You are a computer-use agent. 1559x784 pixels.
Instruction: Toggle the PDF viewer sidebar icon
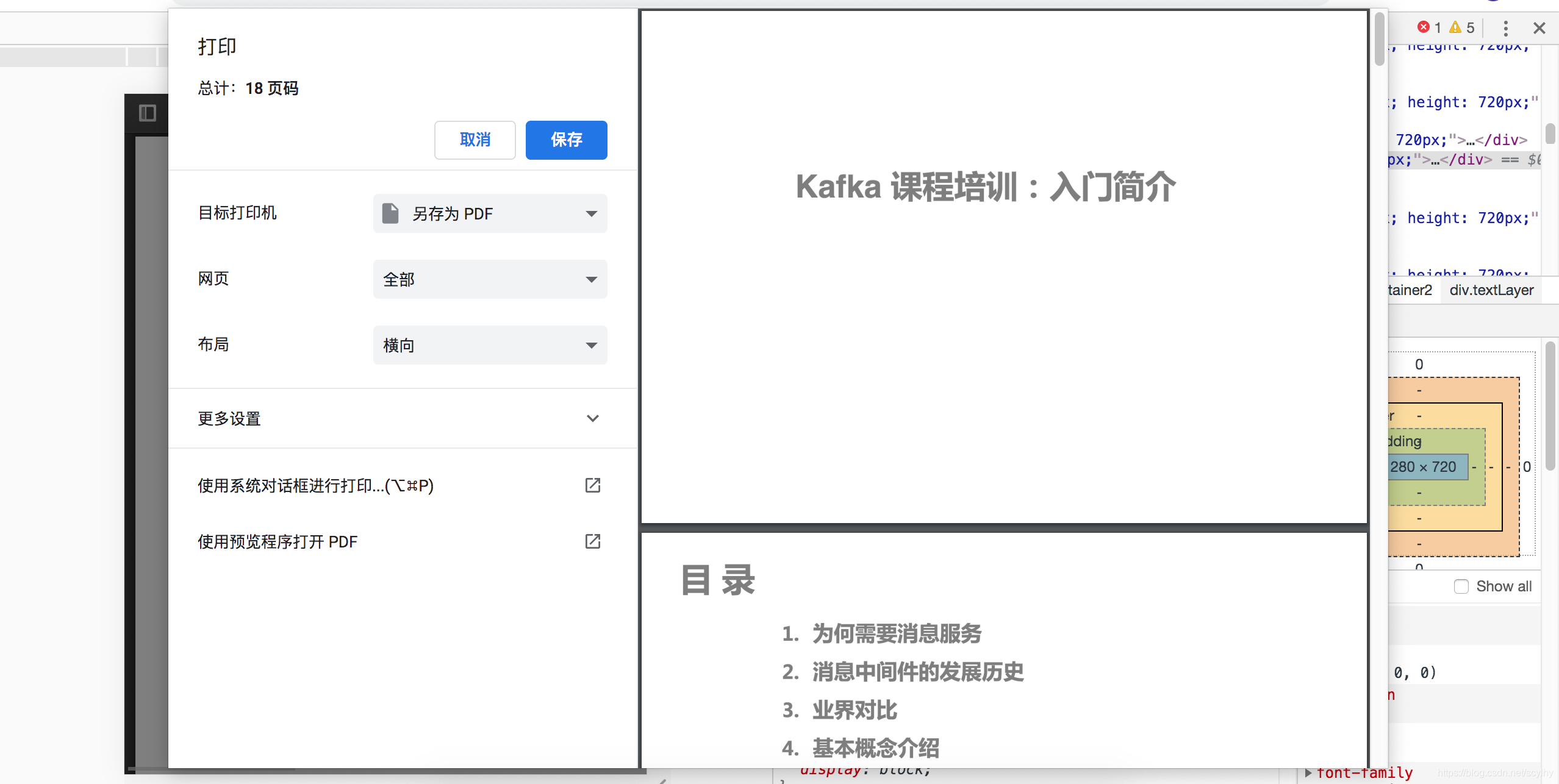(148, 113)
